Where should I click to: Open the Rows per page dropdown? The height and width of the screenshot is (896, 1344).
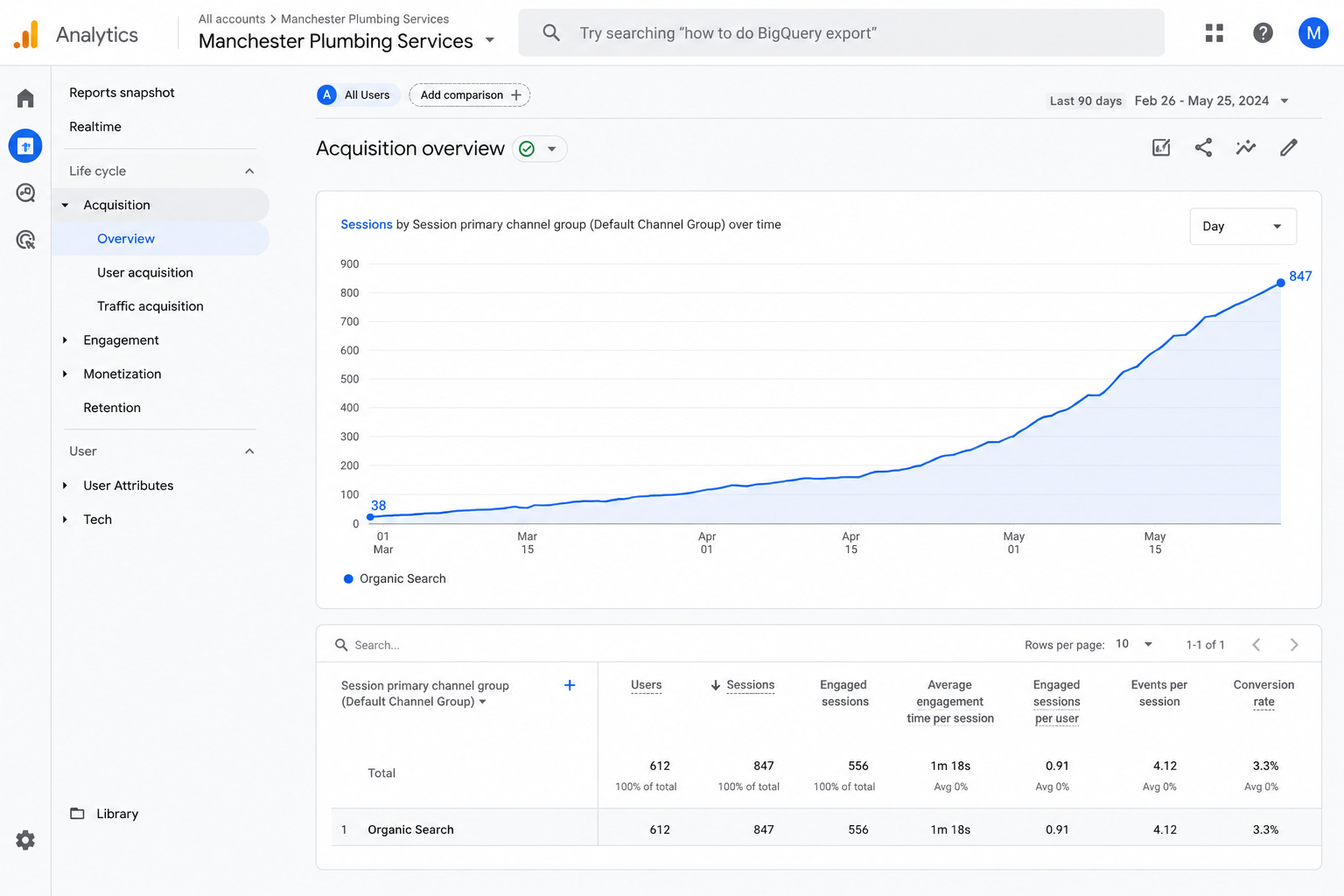[1134, 644]
